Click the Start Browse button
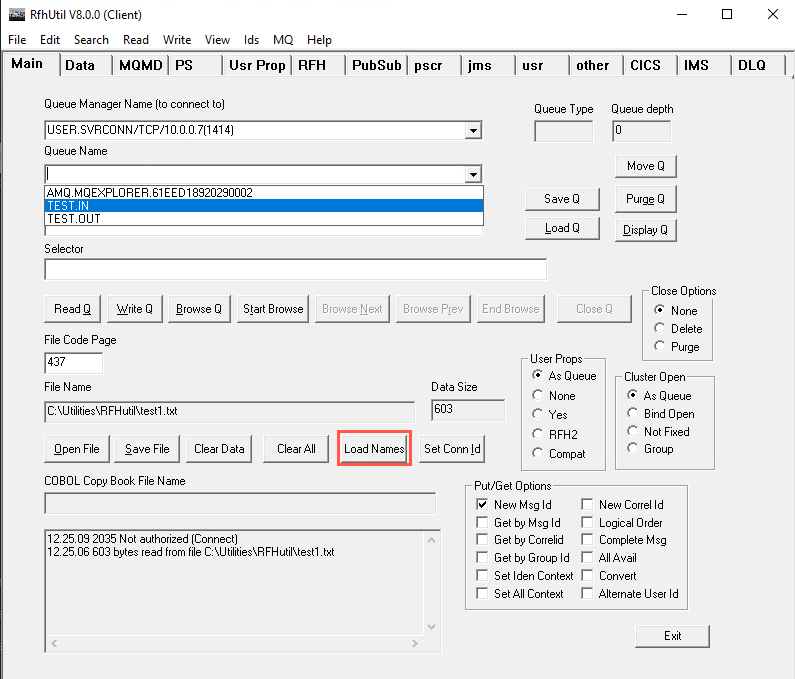This screenshot has height=679, width=795. (273, 309)
